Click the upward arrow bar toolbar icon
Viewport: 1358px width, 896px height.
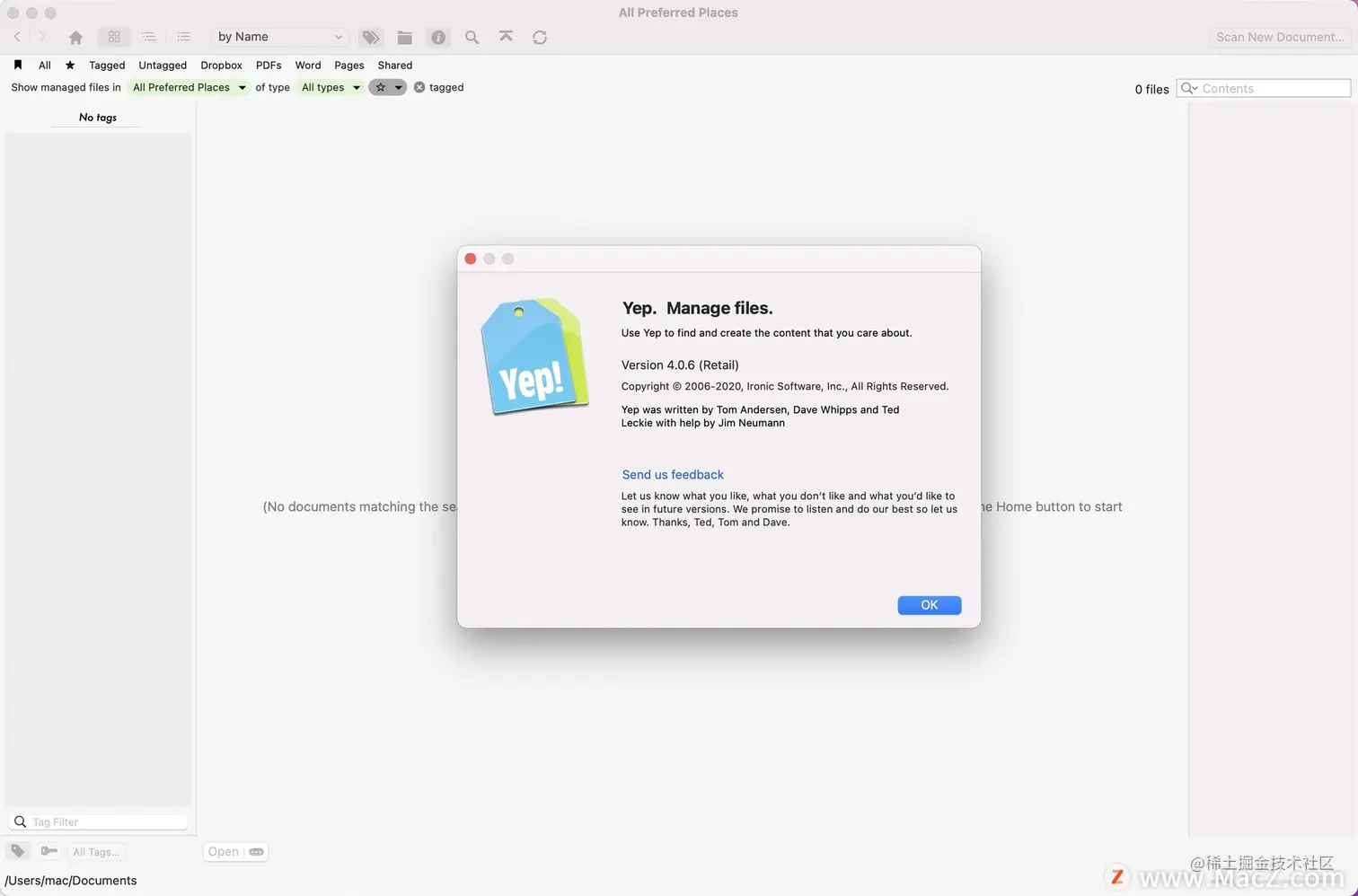506,37
